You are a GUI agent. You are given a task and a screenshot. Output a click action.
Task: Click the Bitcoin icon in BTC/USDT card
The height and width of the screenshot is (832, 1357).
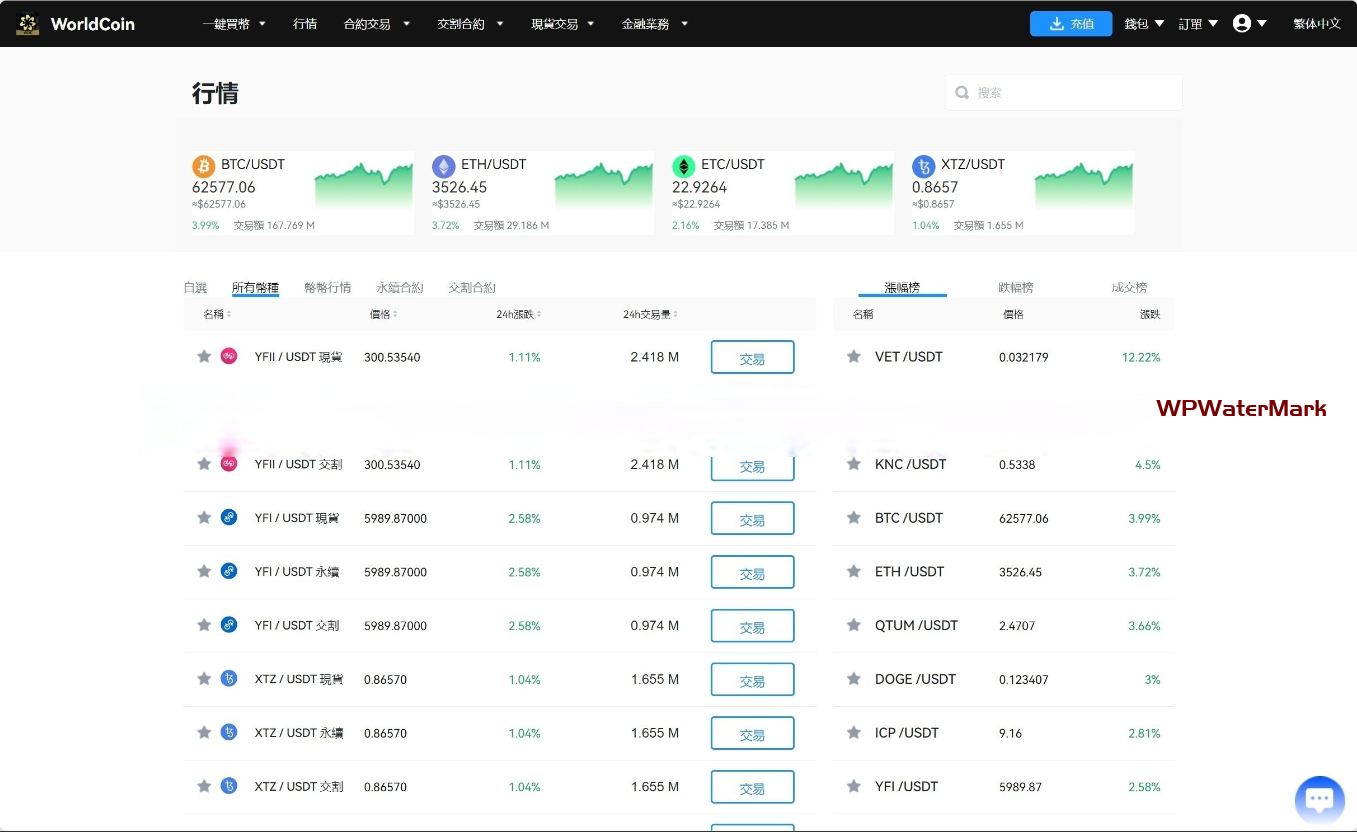click(204, 166)
